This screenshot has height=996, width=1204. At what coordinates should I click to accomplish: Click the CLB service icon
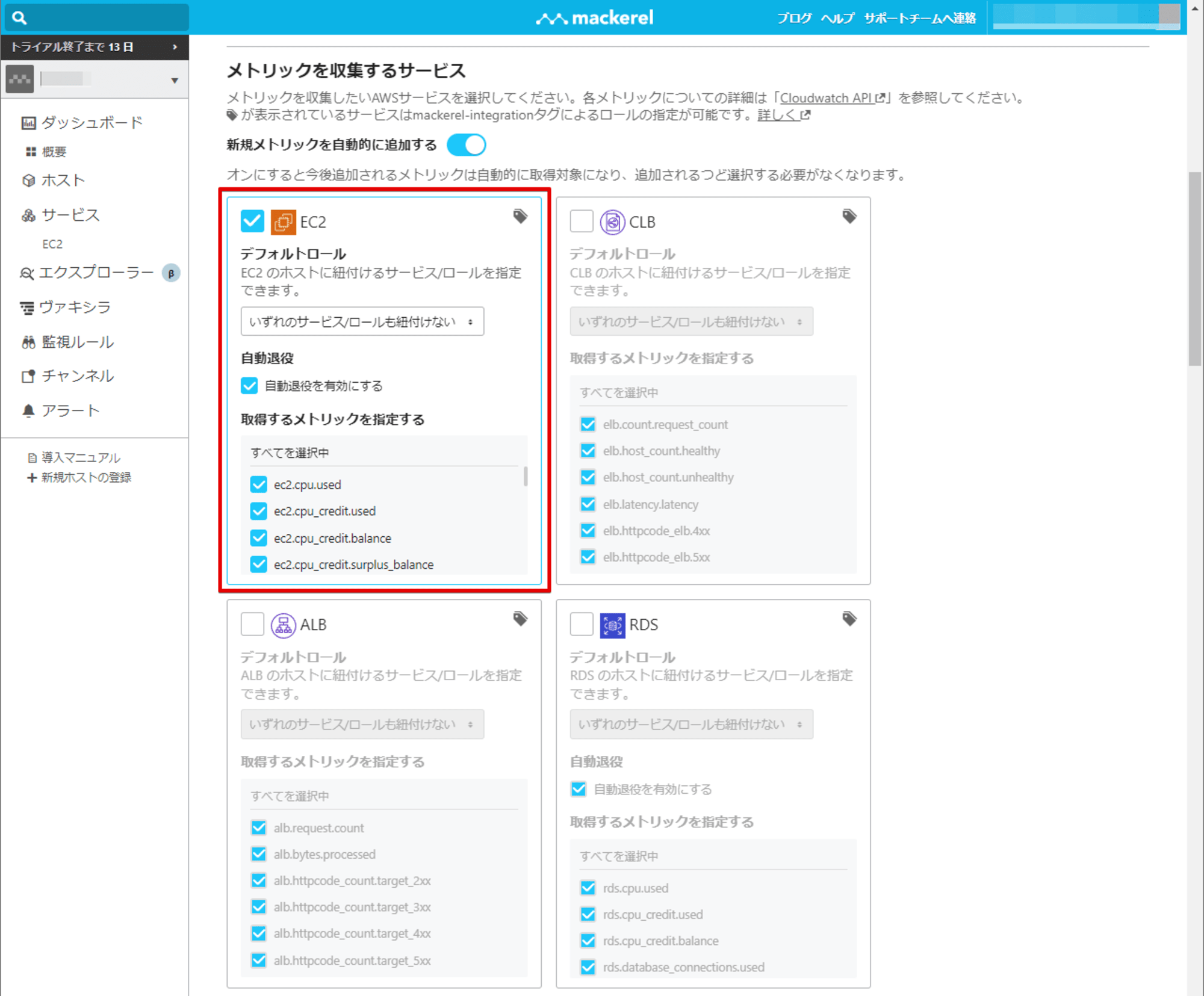point(612,222)
